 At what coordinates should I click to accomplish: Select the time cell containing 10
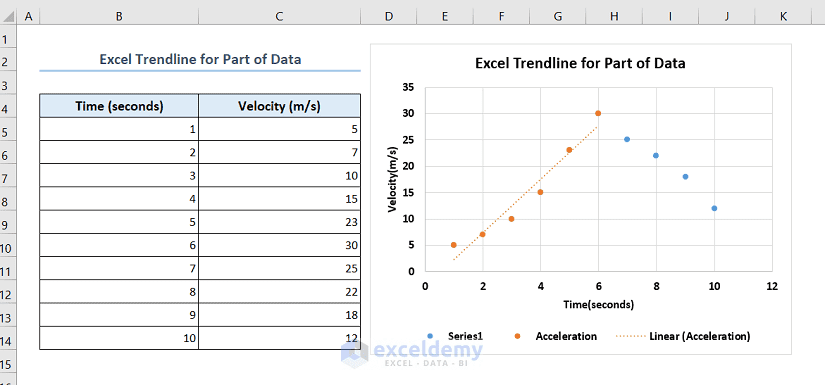(119, 338)
